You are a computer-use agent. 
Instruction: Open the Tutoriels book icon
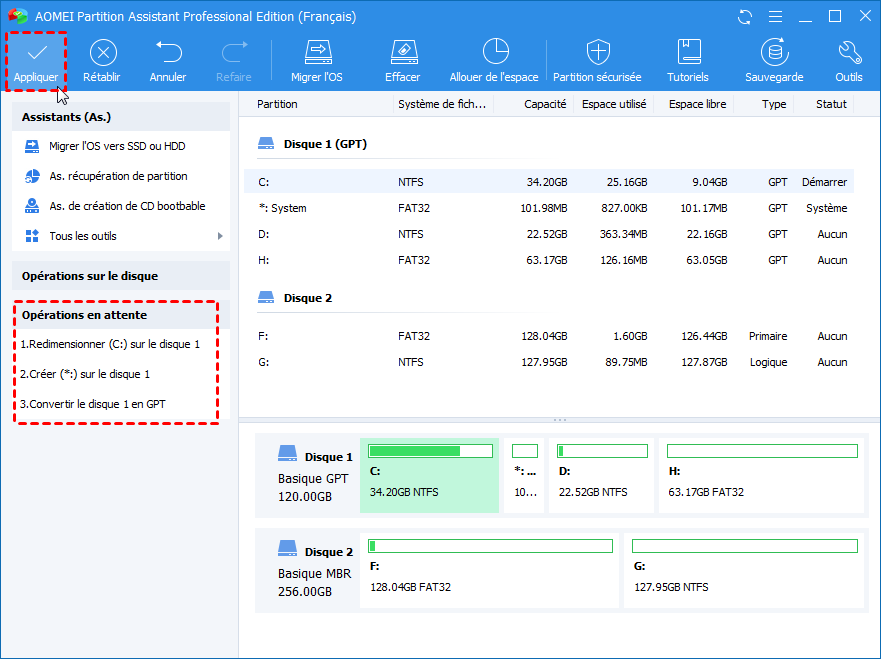688,53
